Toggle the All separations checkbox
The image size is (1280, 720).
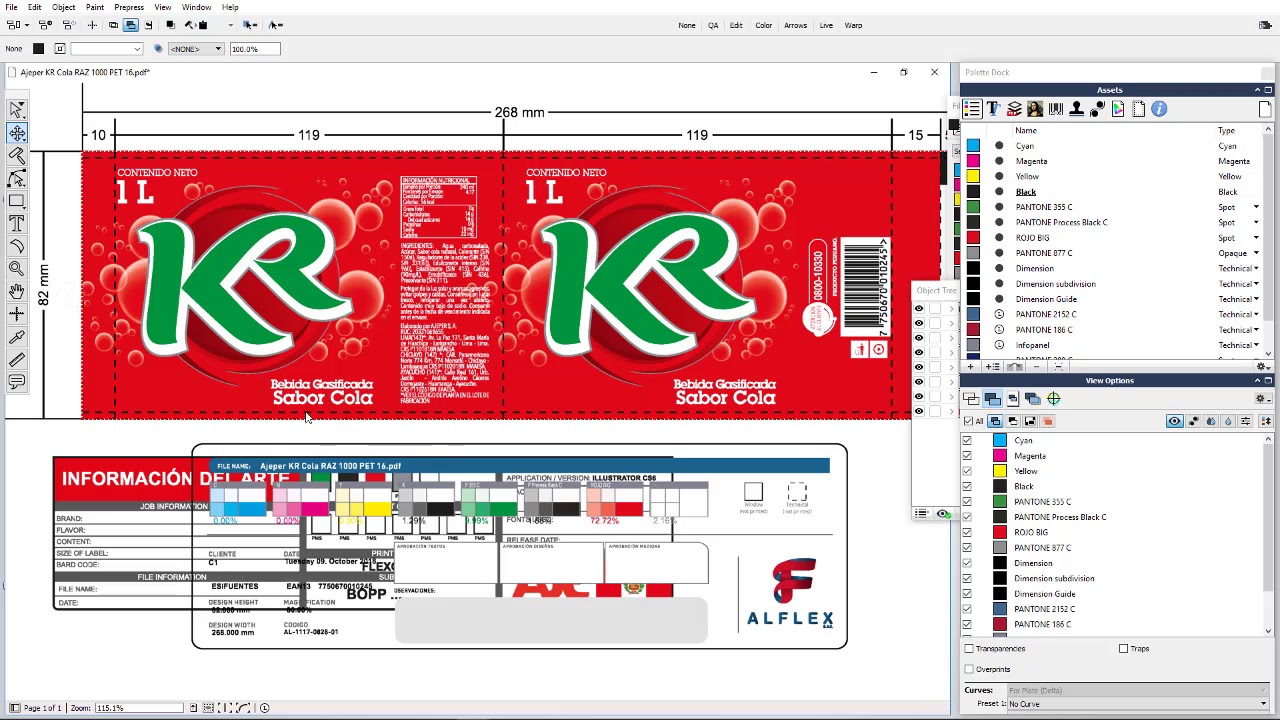click(967, 421)
